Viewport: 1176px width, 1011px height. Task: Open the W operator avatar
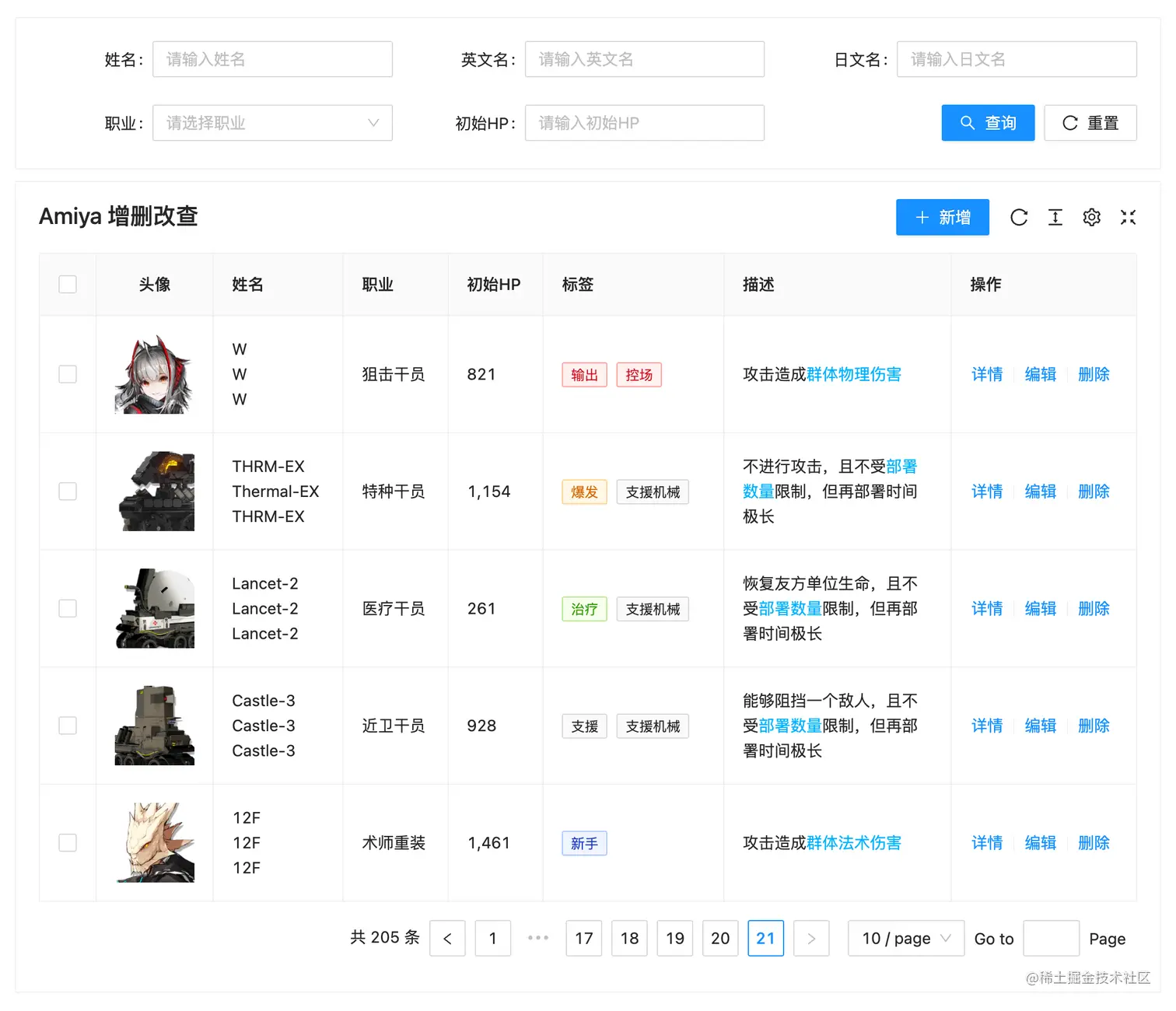(155, 375)
